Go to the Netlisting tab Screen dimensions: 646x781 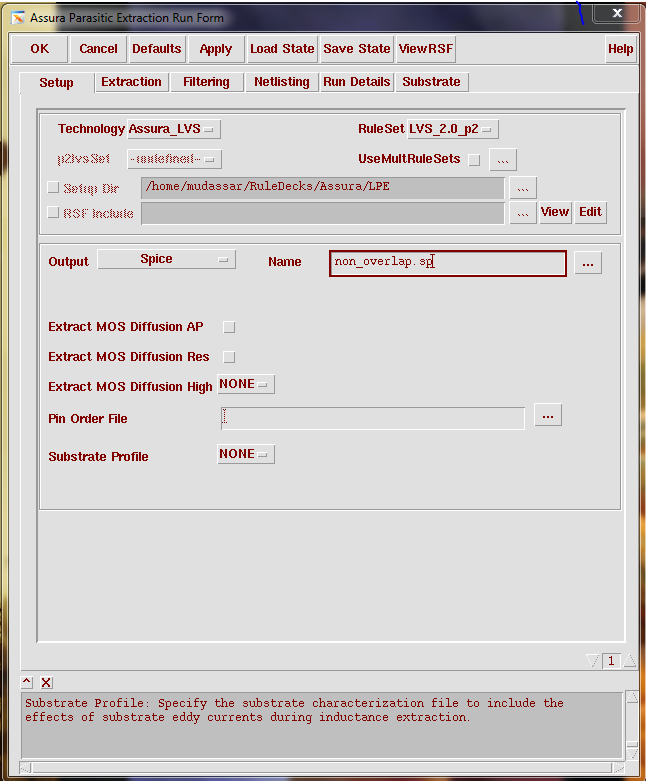point(282,82)
